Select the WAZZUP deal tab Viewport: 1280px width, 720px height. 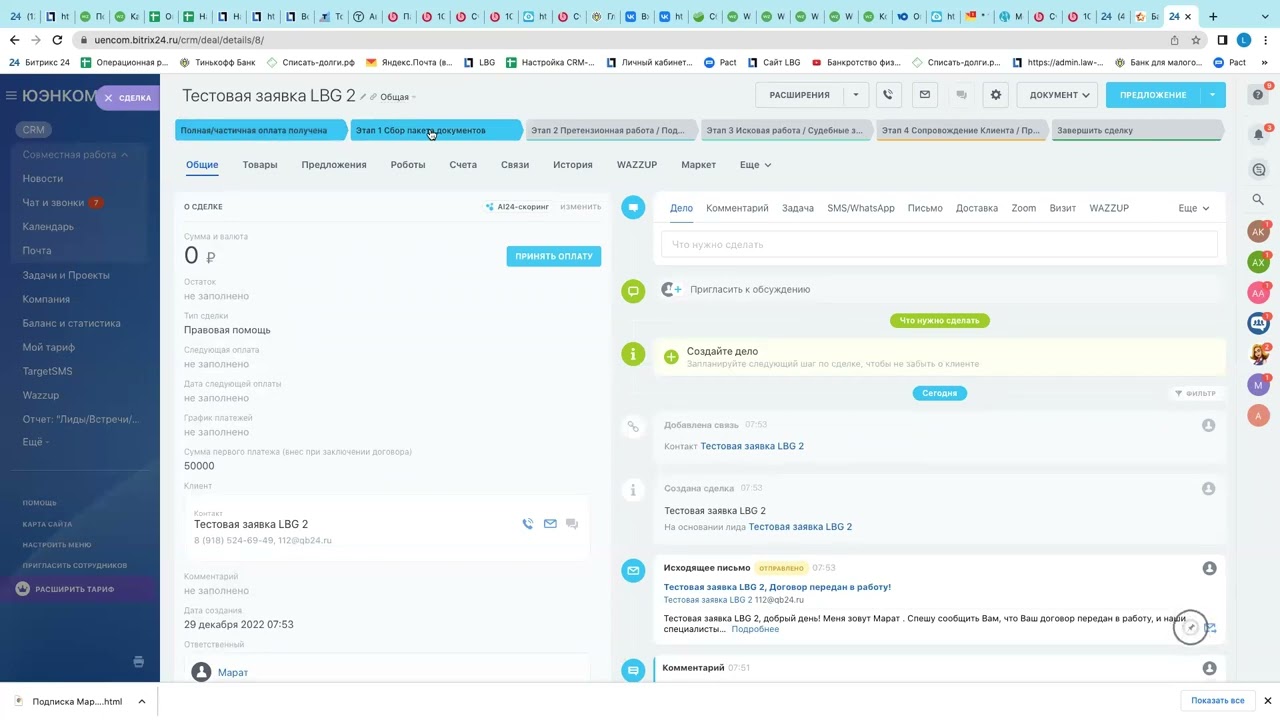pos(637,165)
